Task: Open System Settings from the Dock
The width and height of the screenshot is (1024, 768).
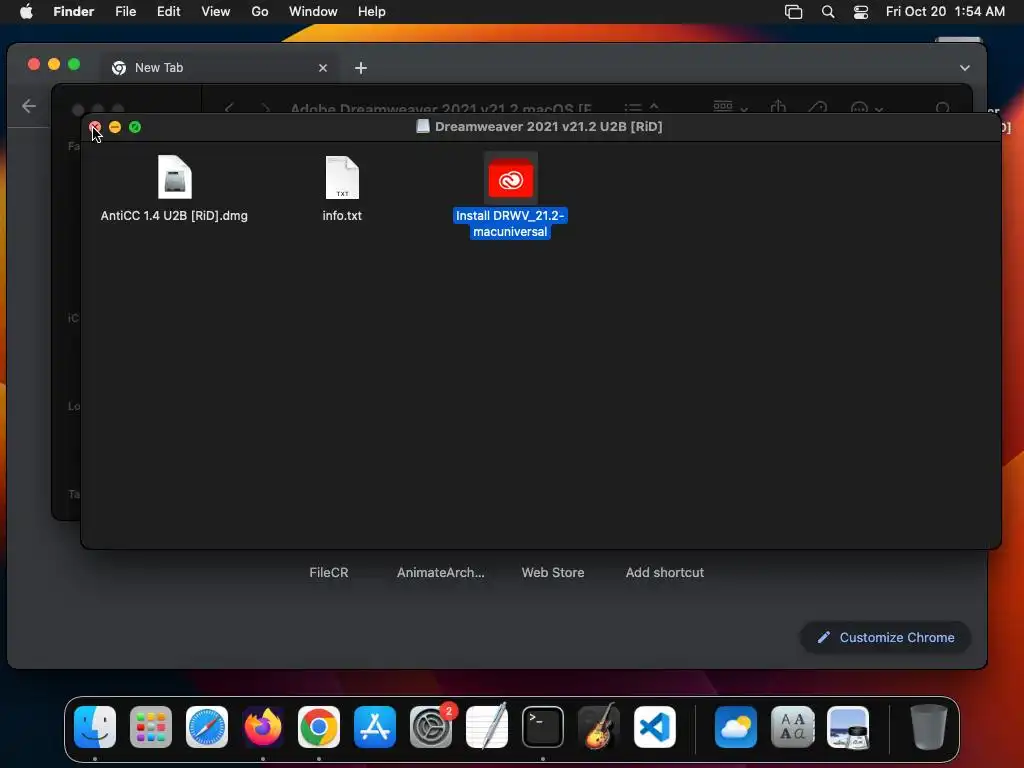Action: [x=431, y=727]
